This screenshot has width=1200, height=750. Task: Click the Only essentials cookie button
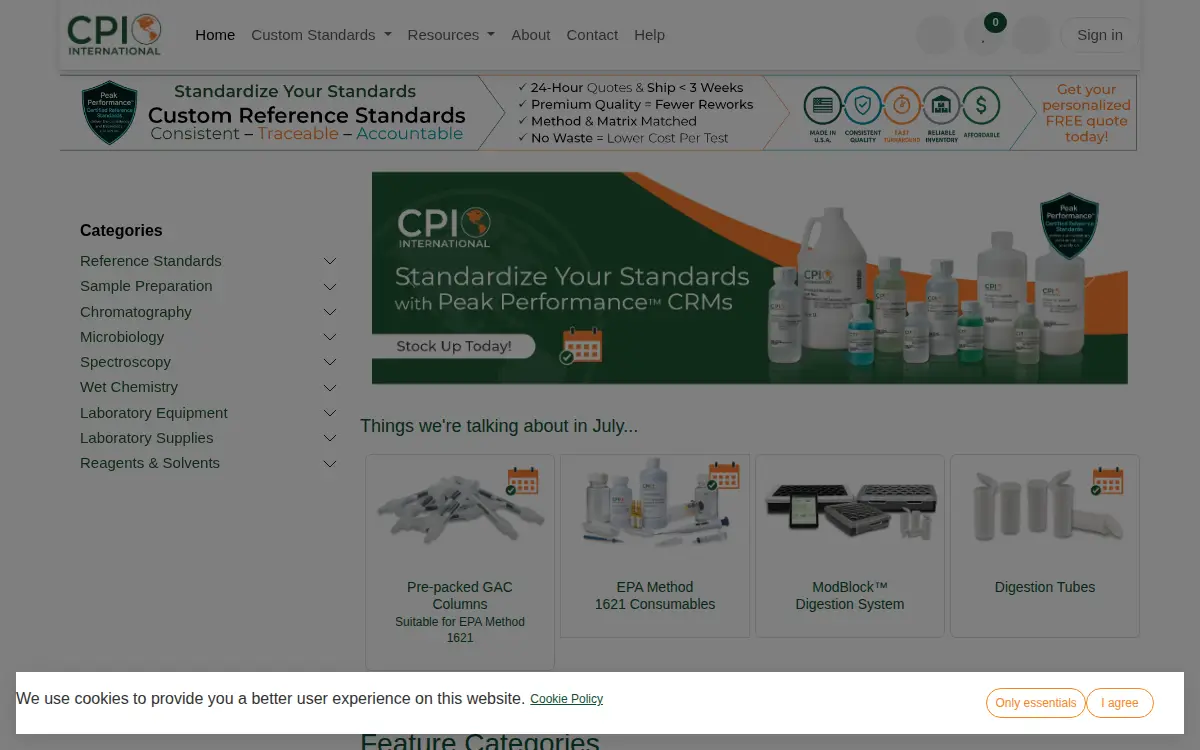pyautogui.click(x=1036, y=703)
